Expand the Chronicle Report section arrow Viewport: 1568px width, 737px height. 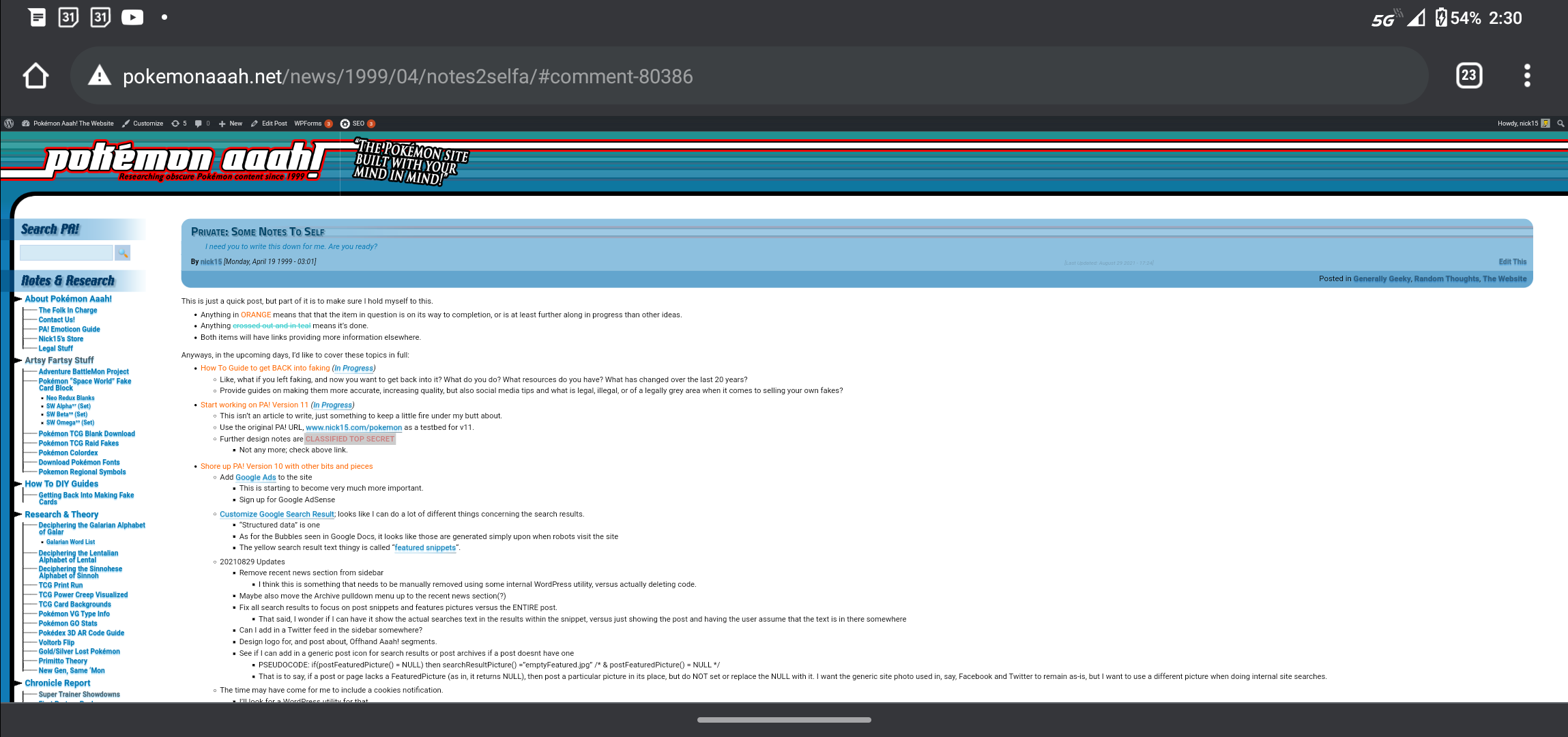click(x=17, y=683)
